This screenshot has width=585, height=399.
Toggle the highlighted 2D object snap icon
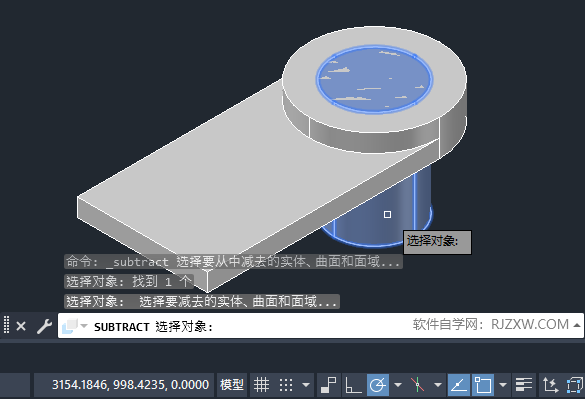tap(483, 384)
